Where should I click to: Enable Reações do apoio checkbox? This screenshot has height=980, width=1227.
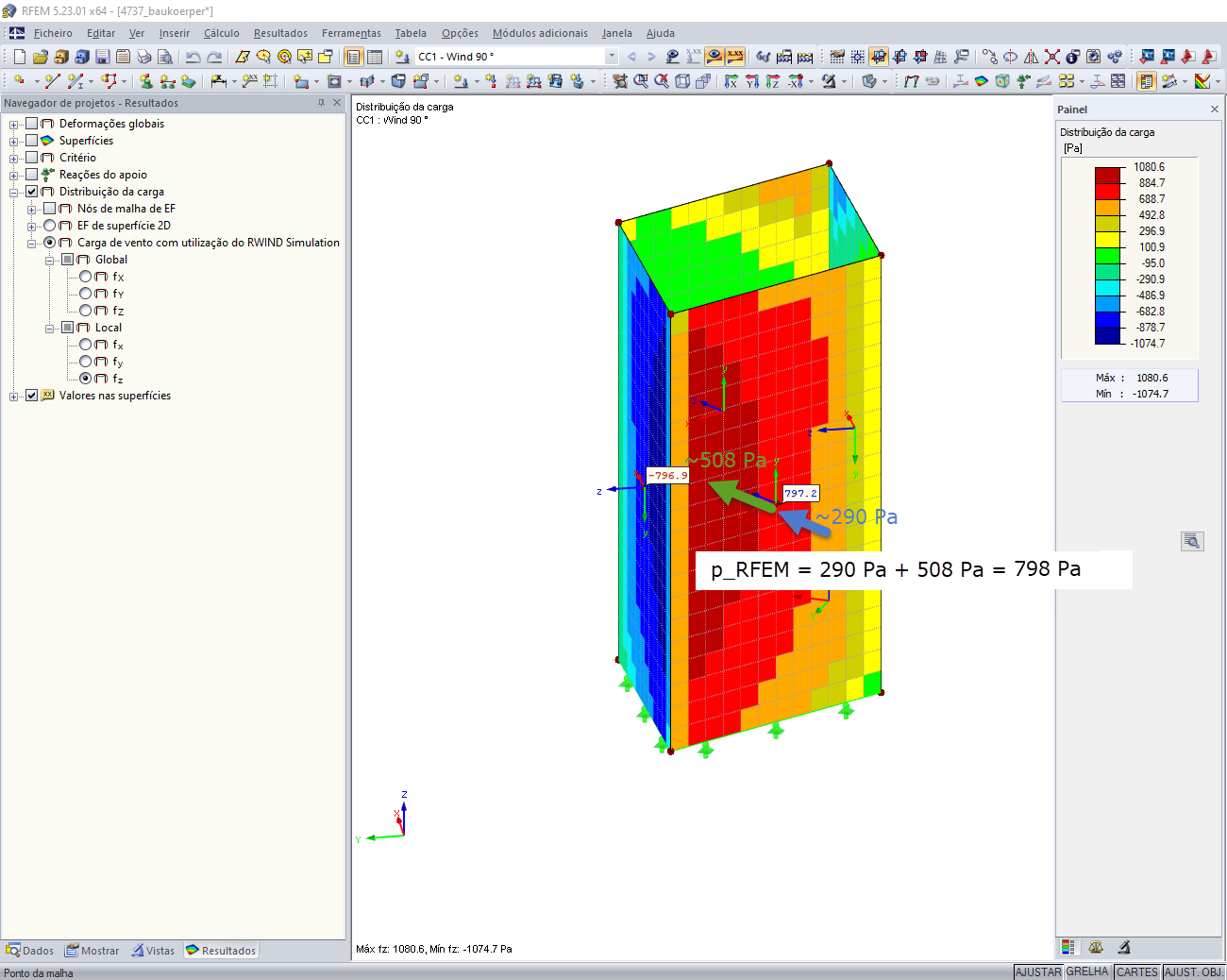coord(32,175)
